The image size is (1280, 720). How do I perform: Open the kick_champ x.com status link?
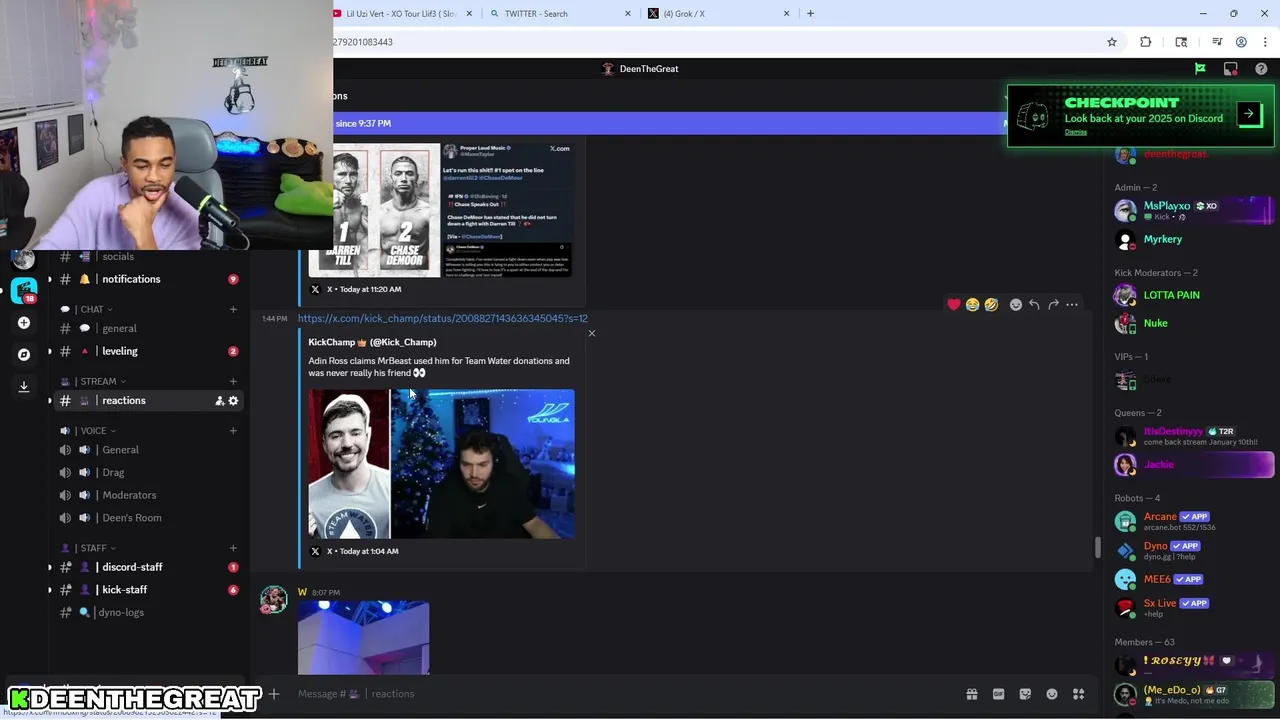[x=442, y=319]
